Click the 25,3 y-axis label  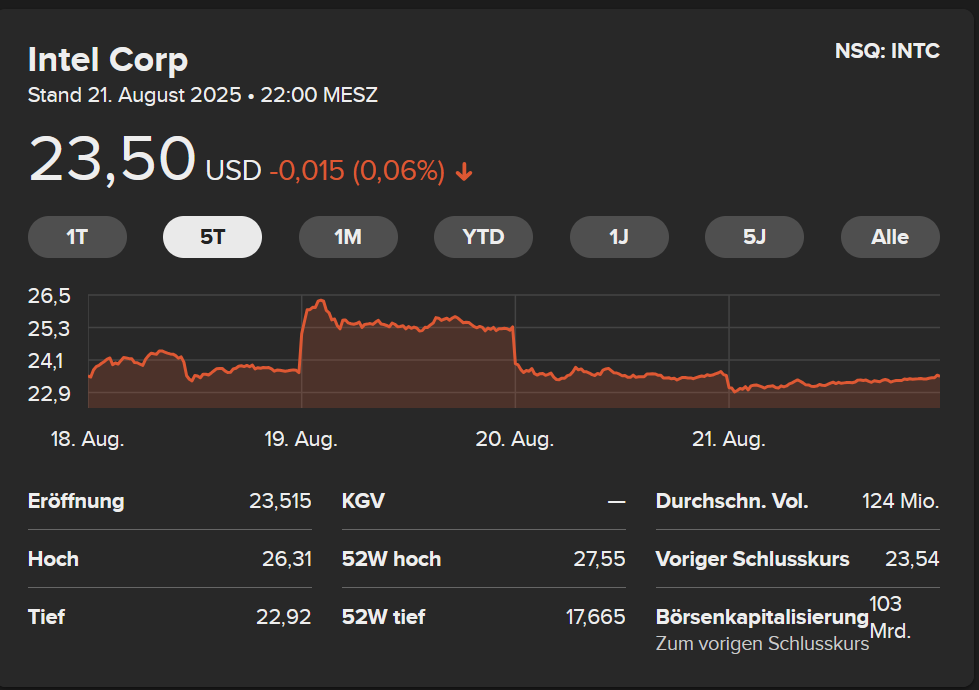tap(49, 328)
